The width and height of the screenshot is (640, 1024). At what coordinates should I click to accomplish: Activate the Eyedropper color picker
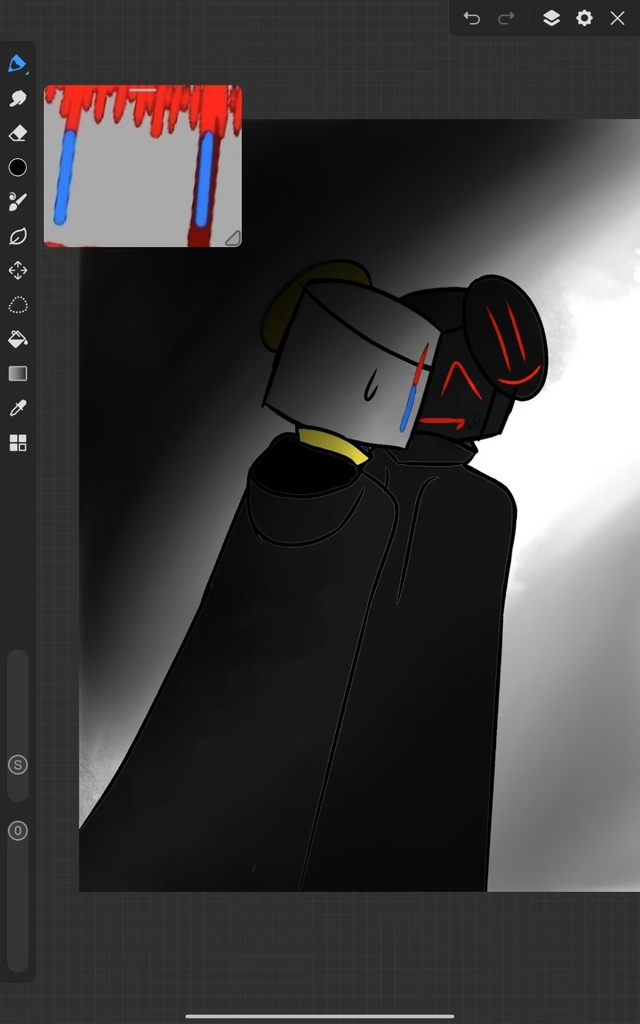[x=17, y=408]
